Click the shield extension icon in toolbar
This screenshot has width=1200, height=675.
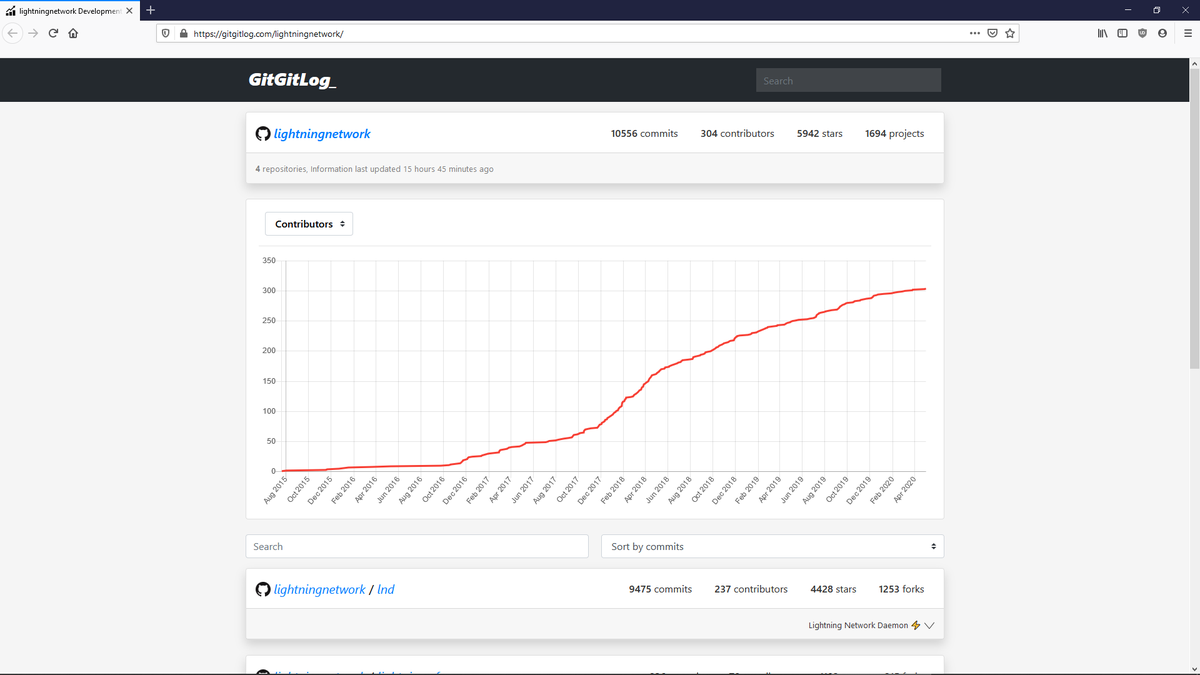(1142, 33)
